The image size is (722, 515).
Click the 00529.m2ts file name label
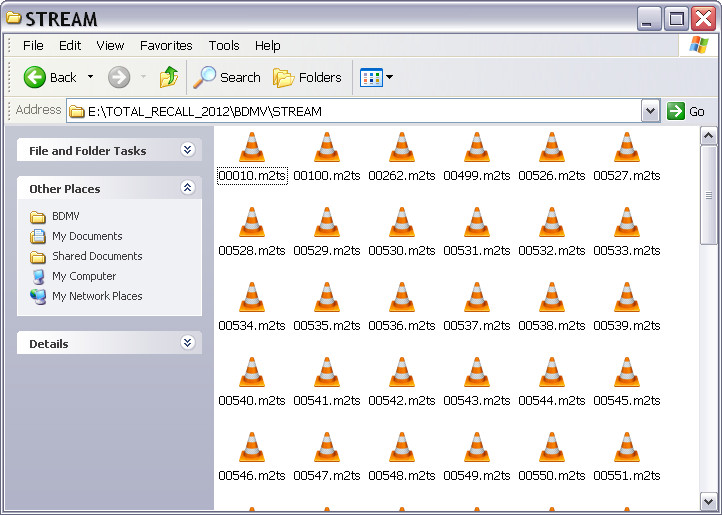(327, 251)
